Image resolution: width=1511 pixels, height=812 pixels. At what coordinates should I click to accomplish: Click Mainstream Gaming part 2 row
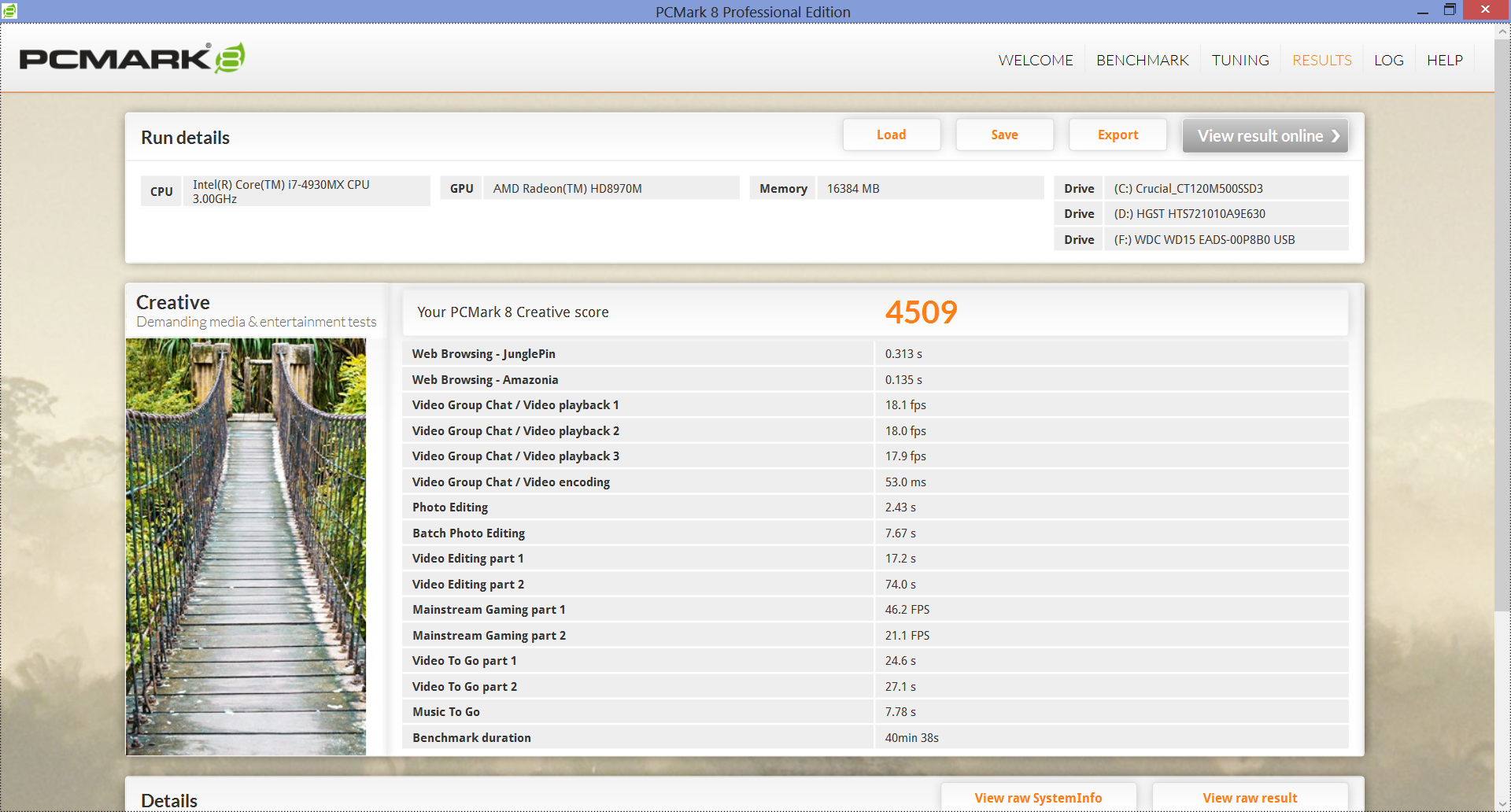[x=875, y=635]
